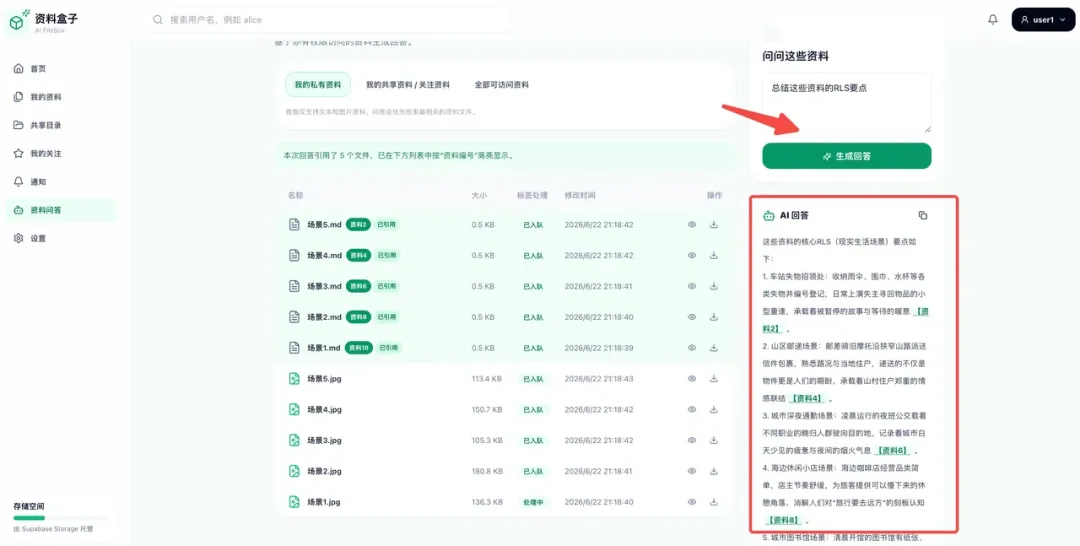Viewport: 1080px width, 546px height.
Task: Preview 场景4.jpg with eye icon
Action: [692, 409]
